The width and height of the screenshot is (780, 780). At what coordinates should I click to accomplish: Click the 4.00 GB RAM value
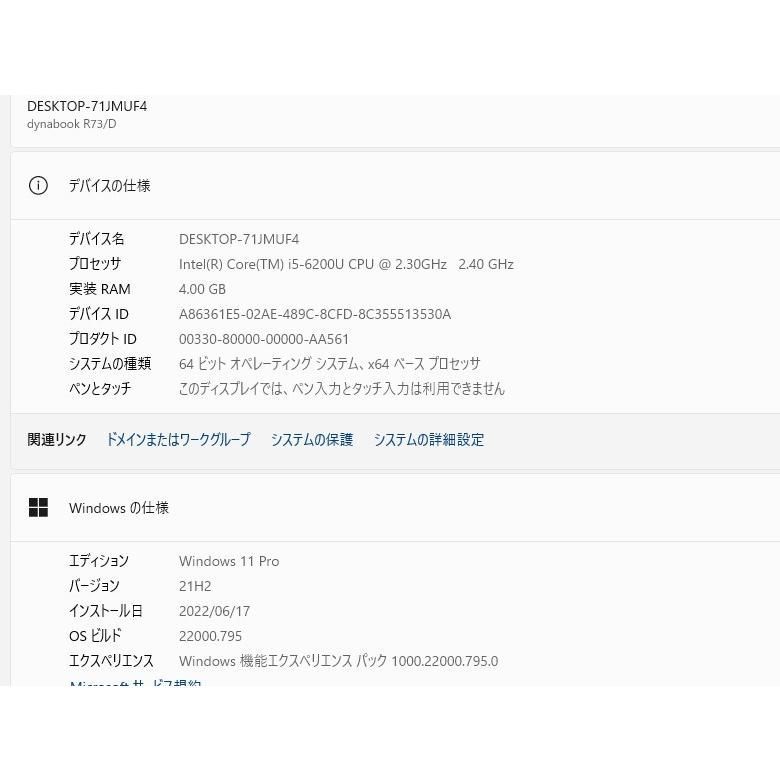[202, 289]
